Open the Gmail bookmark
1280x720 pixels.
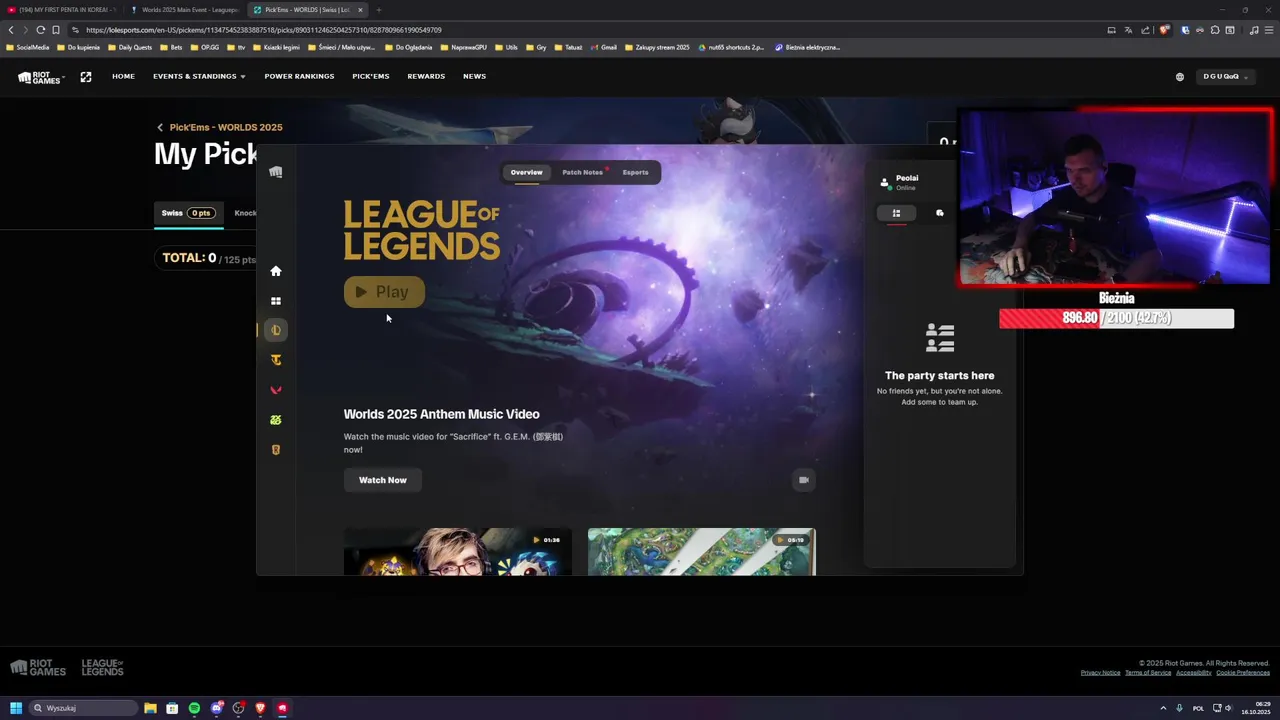(x=604, y=47)
